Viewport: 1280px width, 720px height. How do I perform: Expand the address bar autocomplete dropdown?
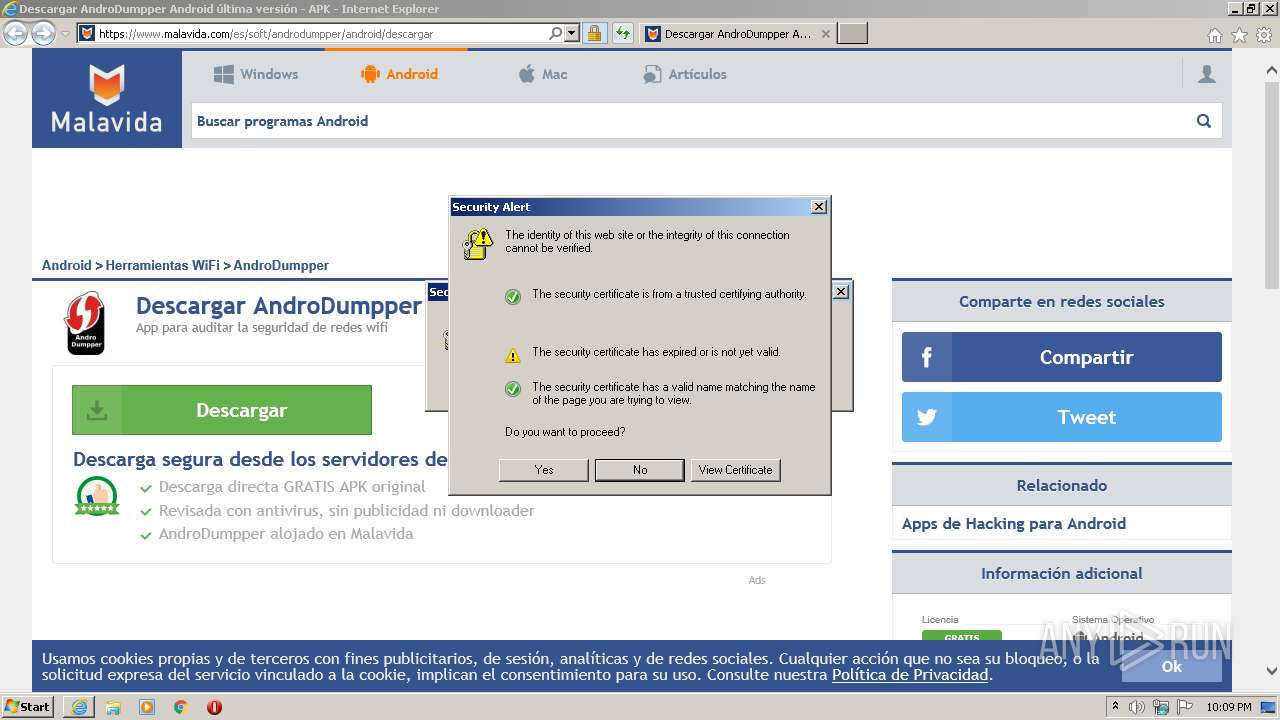click(572, 33)
